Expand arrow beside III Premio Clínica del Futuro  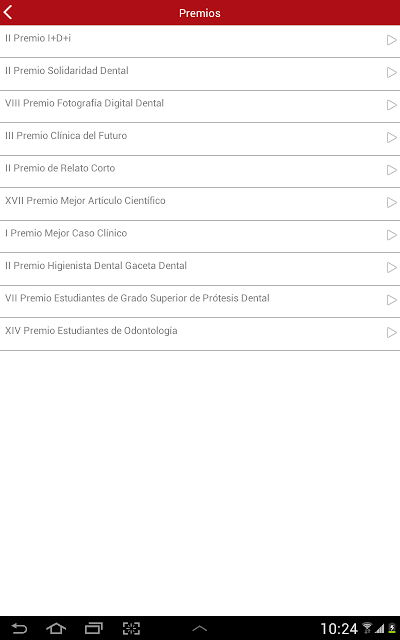[391, 138]
